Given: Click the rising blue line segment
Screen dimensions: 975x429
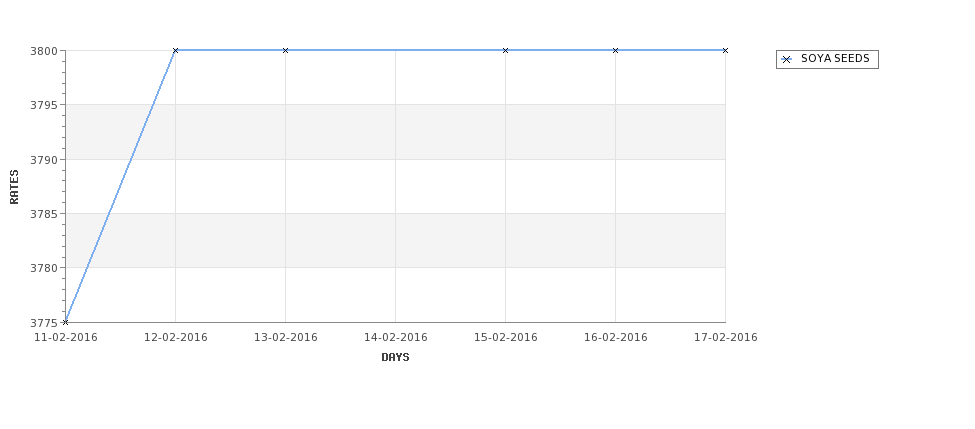Looking at the screenshot, I should click(x=120, y=187).
